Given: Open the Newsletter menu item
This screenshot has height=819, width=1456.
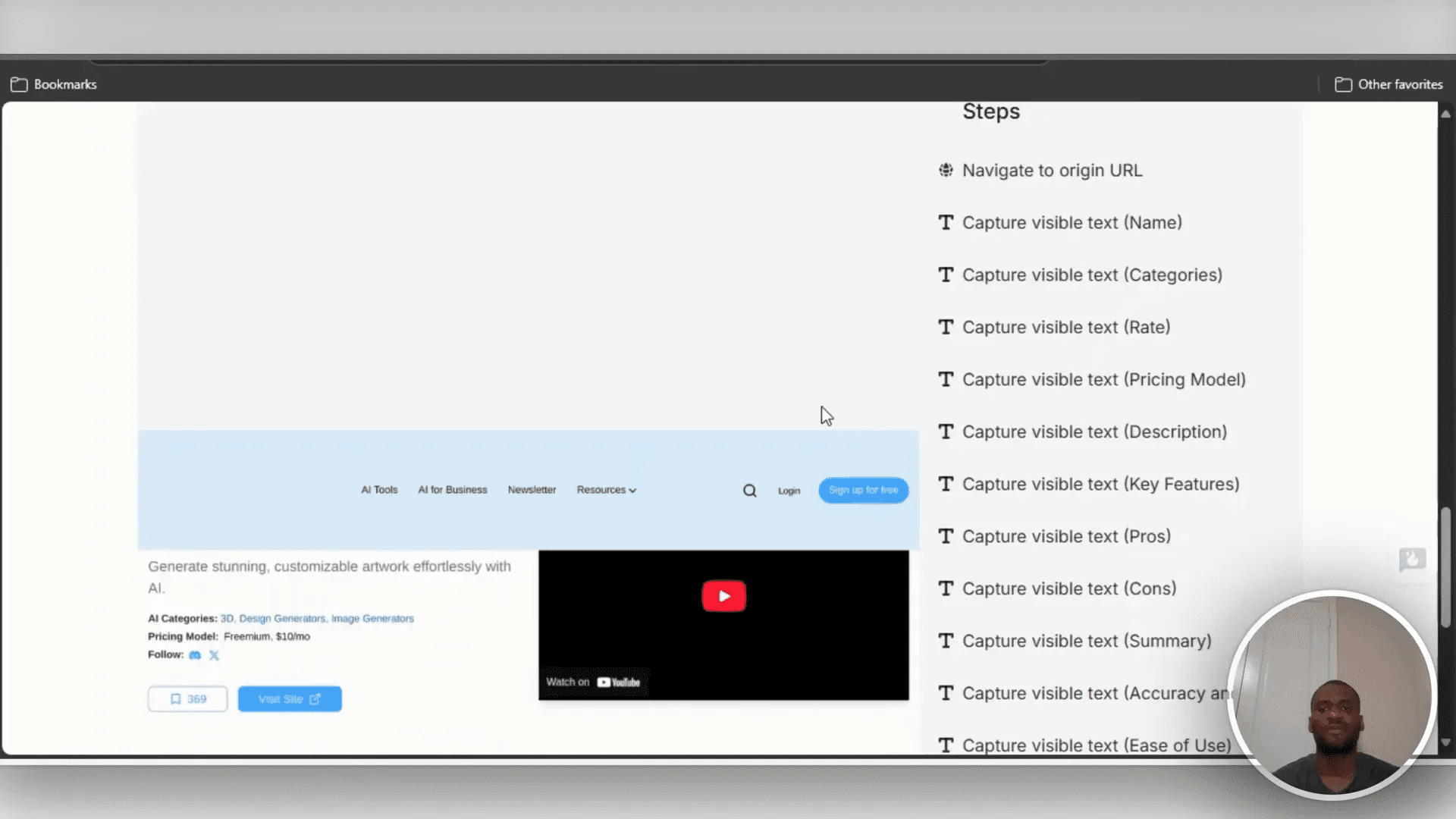Looking at the screenshot, I should click(x=532, y=490).
